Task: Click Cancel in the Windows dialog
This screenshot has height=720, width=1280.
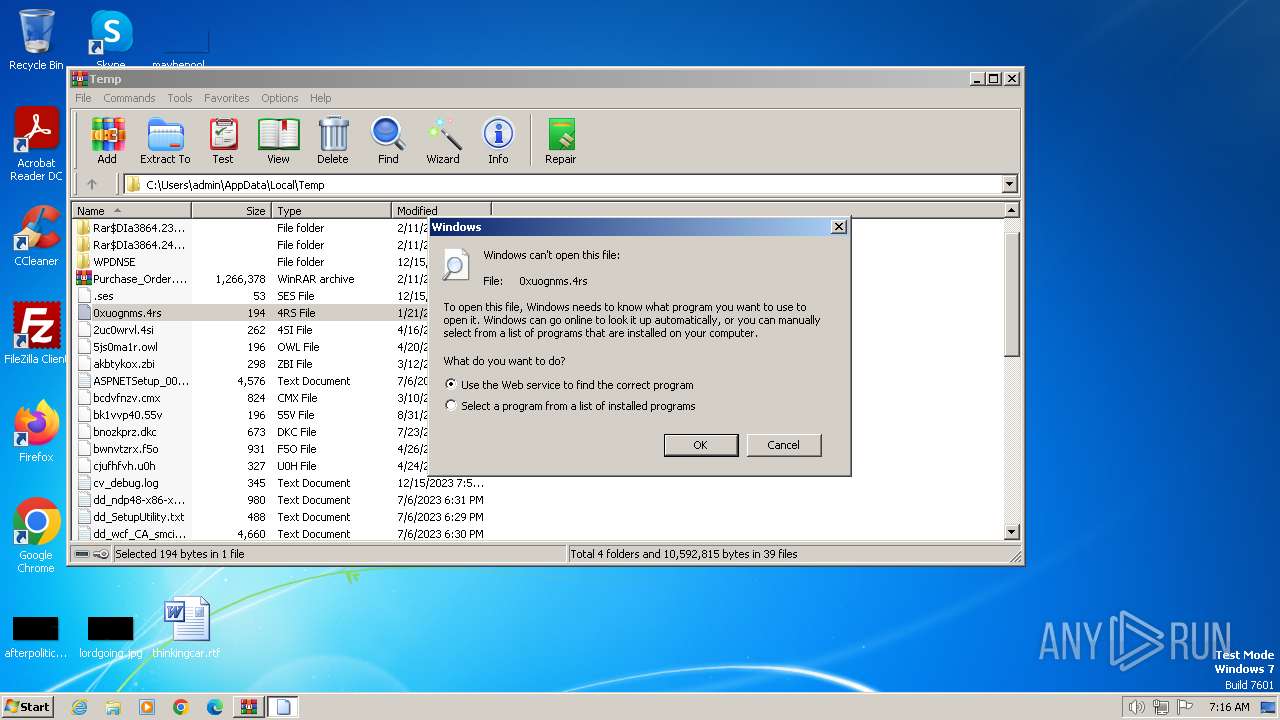Action: coord(784,445)
